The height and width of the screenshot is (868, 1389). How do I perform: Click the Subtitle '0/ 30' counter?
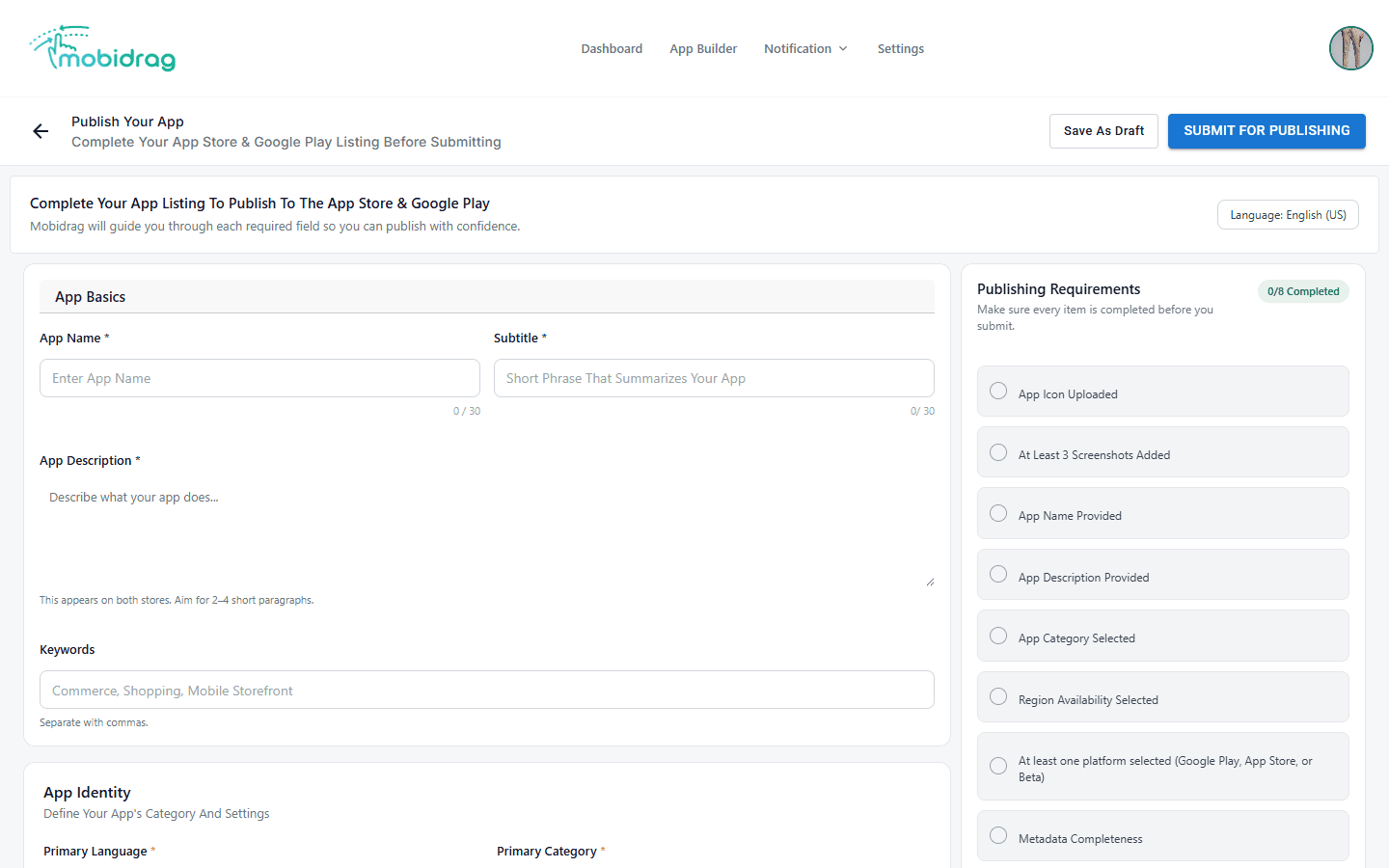point(922,411)
